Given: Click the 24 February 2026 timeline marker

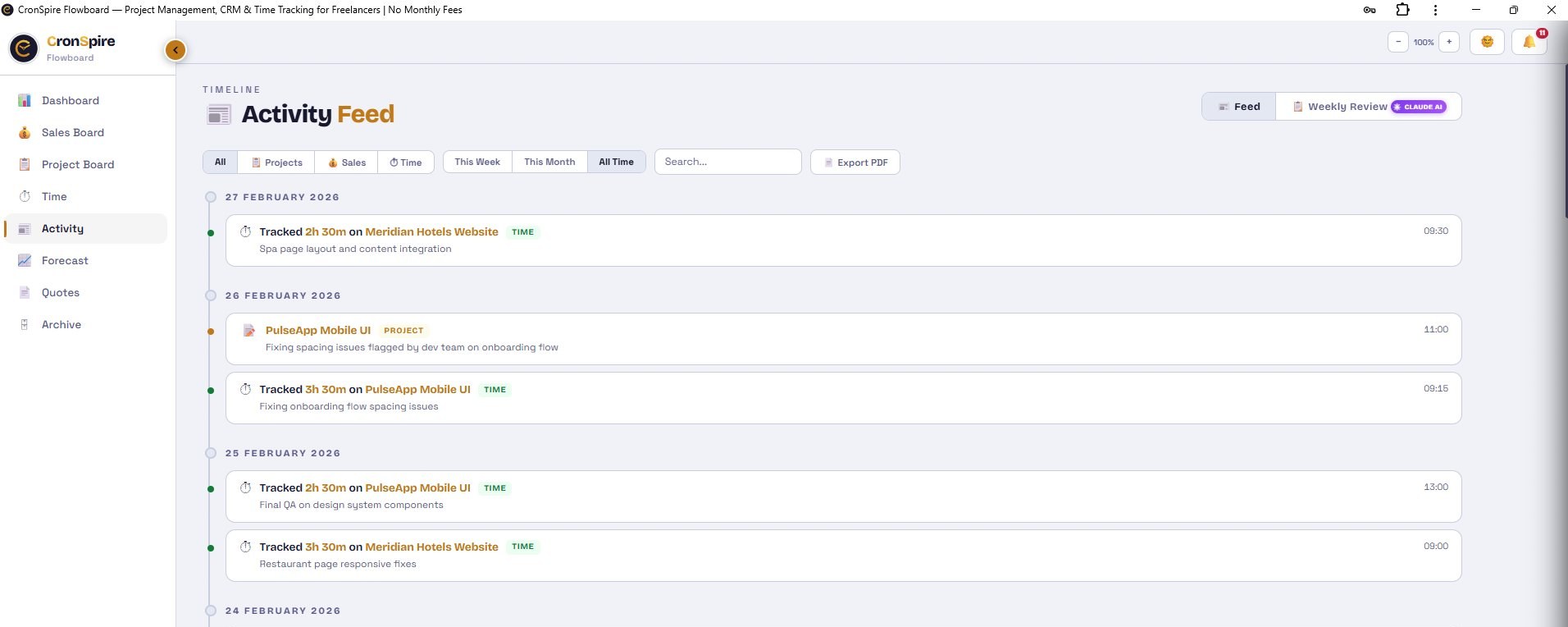Looking at the screenshot, I should (x=211, y=611).
